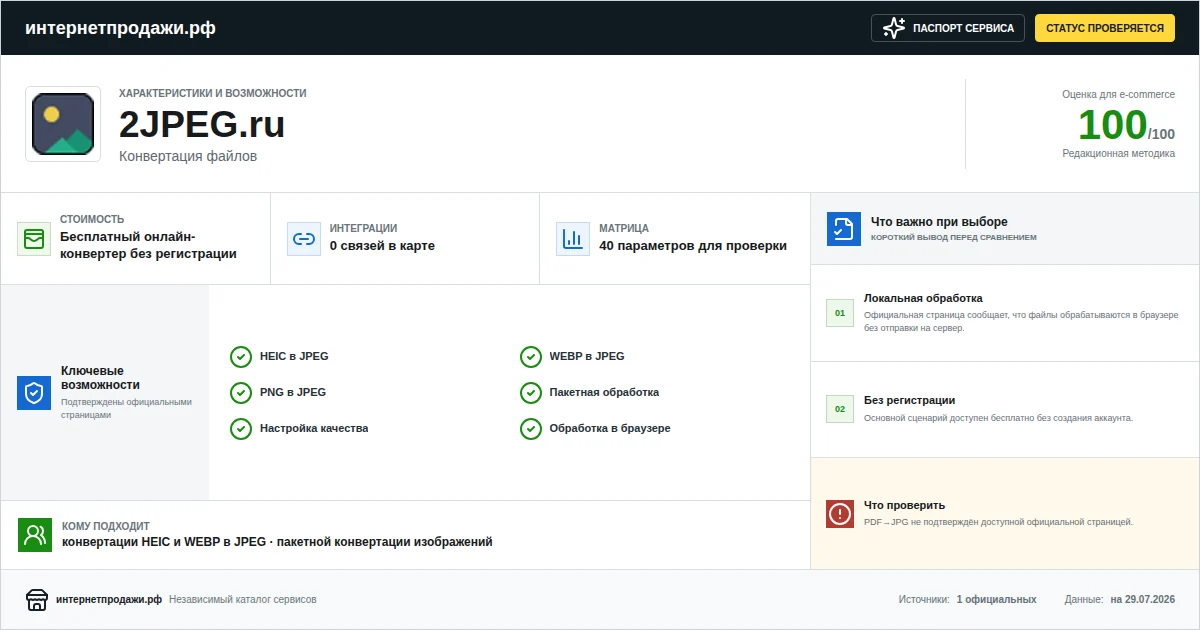Image resolution: width=1200 pixels, height=630 pixels.
Task: Click the Конвертация файлов subtitle
Action: 188,156
